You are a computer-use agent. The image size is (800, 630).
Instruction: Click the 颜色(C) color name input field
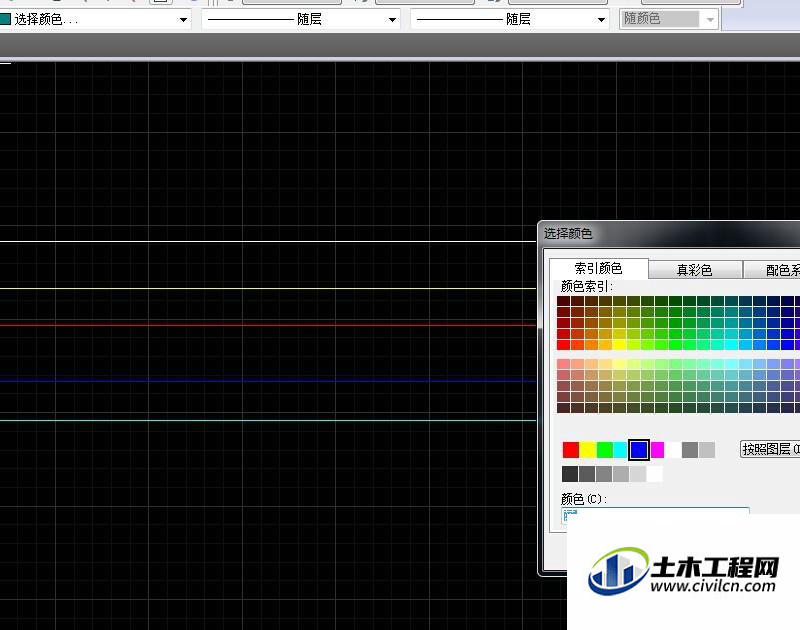(655, 514)
